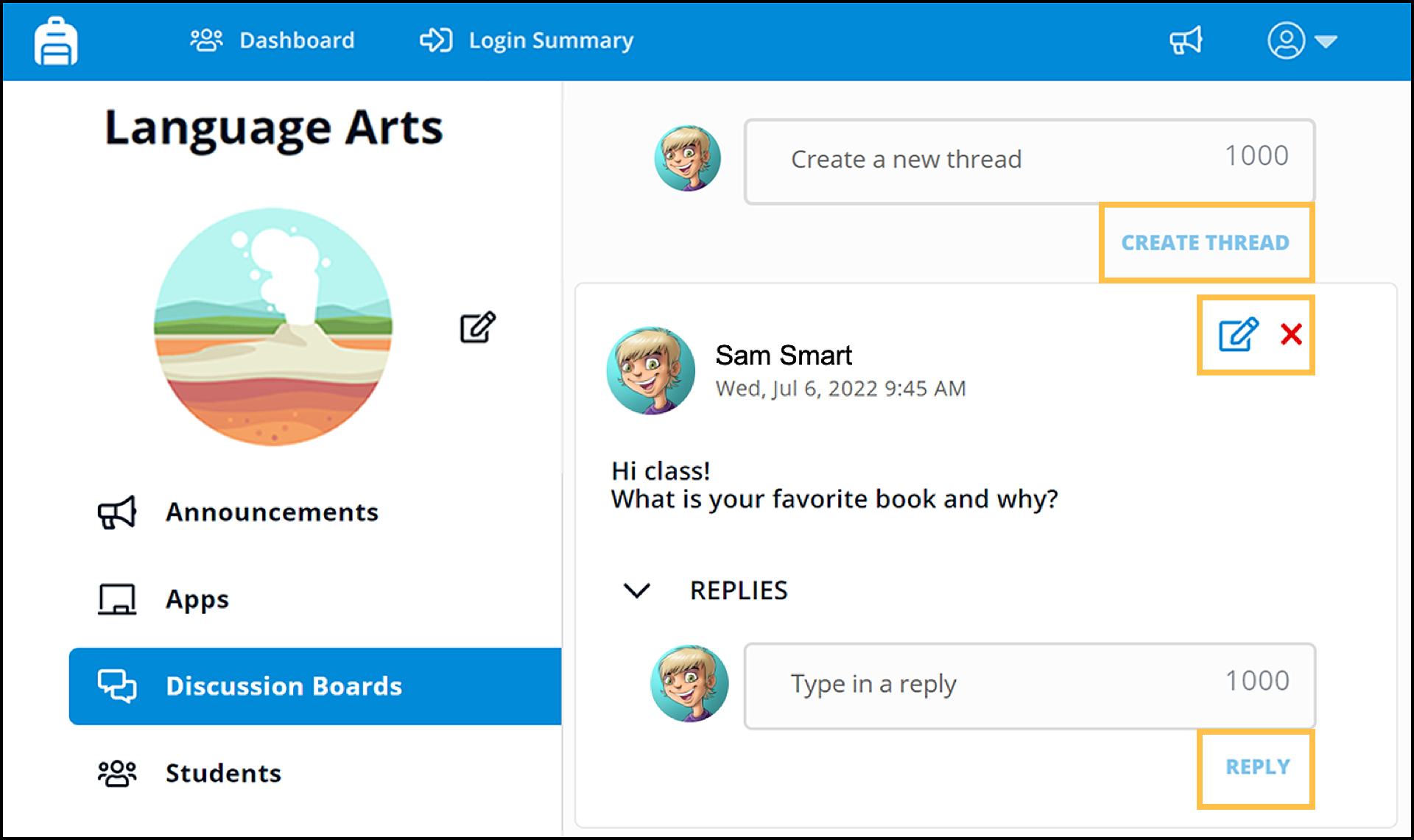1414x840 pixels.
Task: Click the message text about favorite book
Action: pos(834,485)
